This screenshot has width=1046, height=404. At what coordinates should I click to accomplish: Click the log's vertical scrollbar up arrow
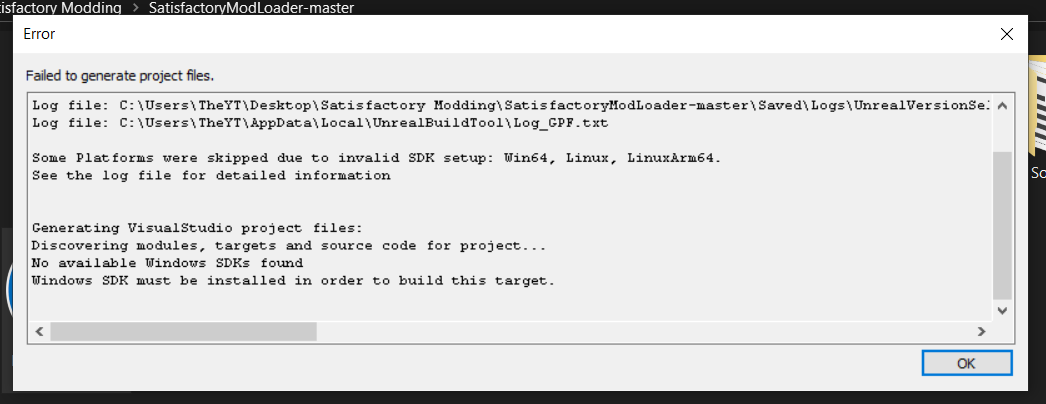click(x=1002, y=105)
